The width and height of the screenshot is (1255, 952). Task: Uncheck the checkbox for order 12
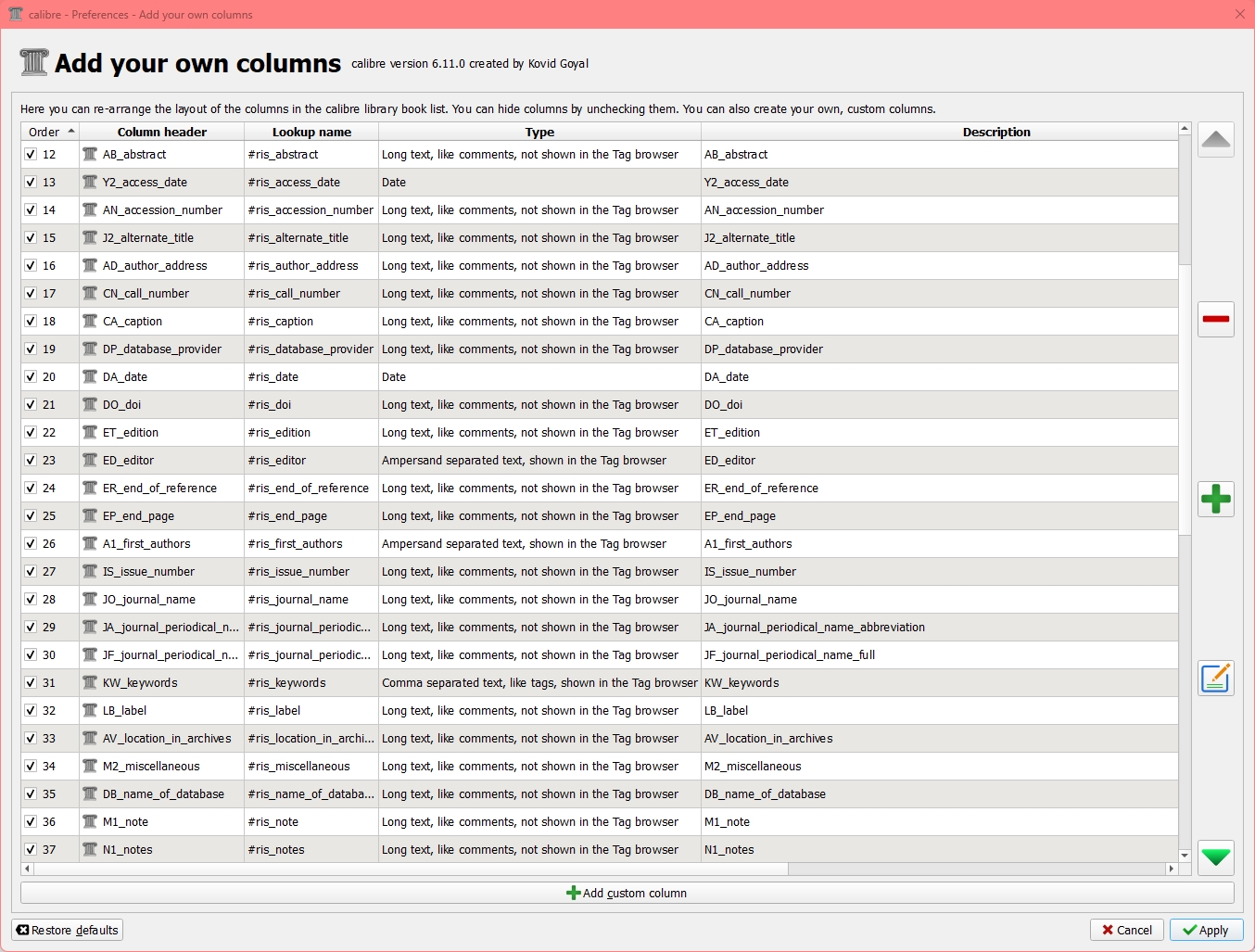coord(31,155)
